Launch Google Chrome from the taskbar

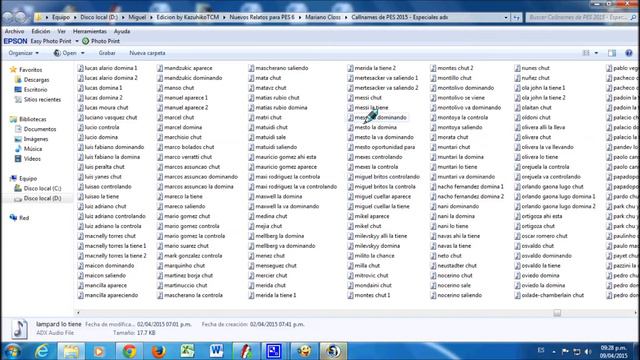(129, 351)
